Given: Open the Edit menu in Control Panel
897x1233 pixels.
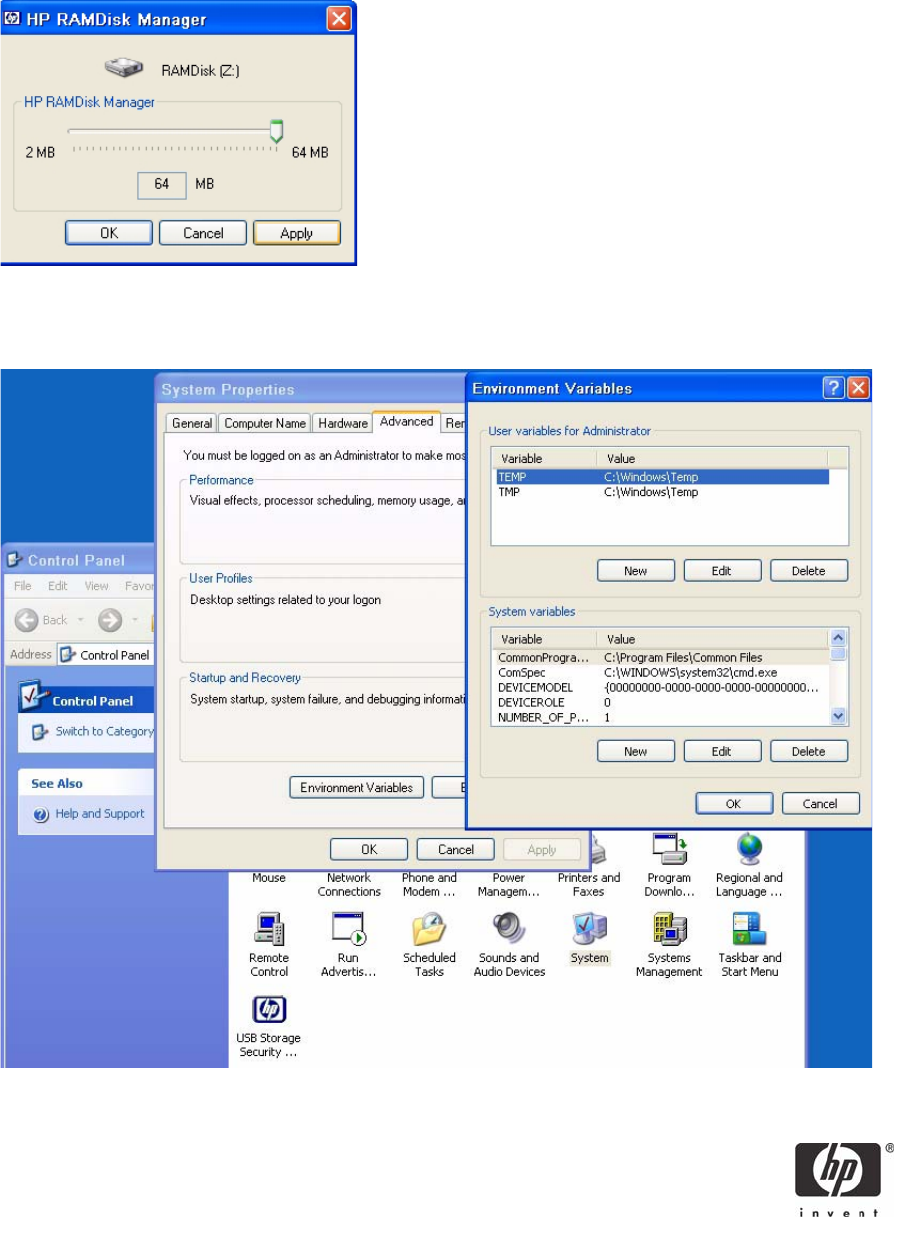Looking at the screenshot, I should (58, 586).
